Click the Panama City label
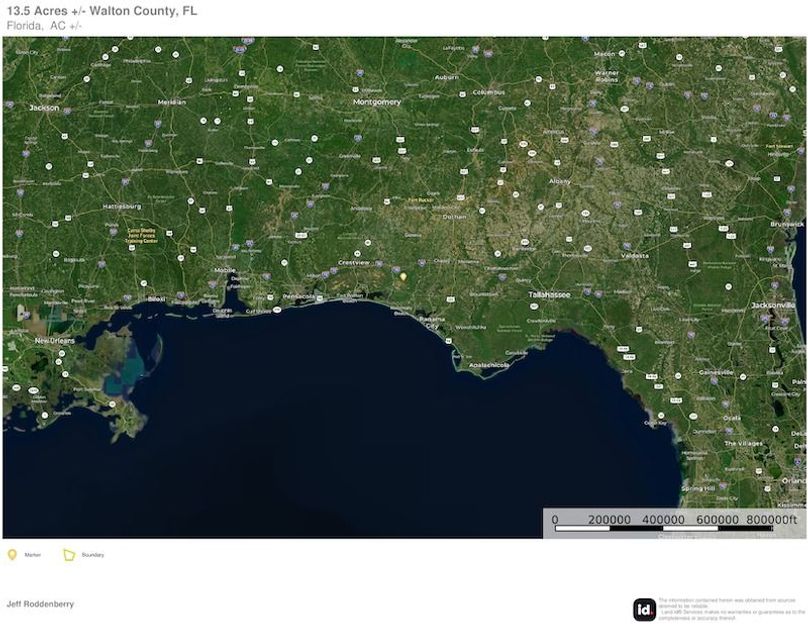This screenshot has height=624, width=808. (x=432, y=323)
